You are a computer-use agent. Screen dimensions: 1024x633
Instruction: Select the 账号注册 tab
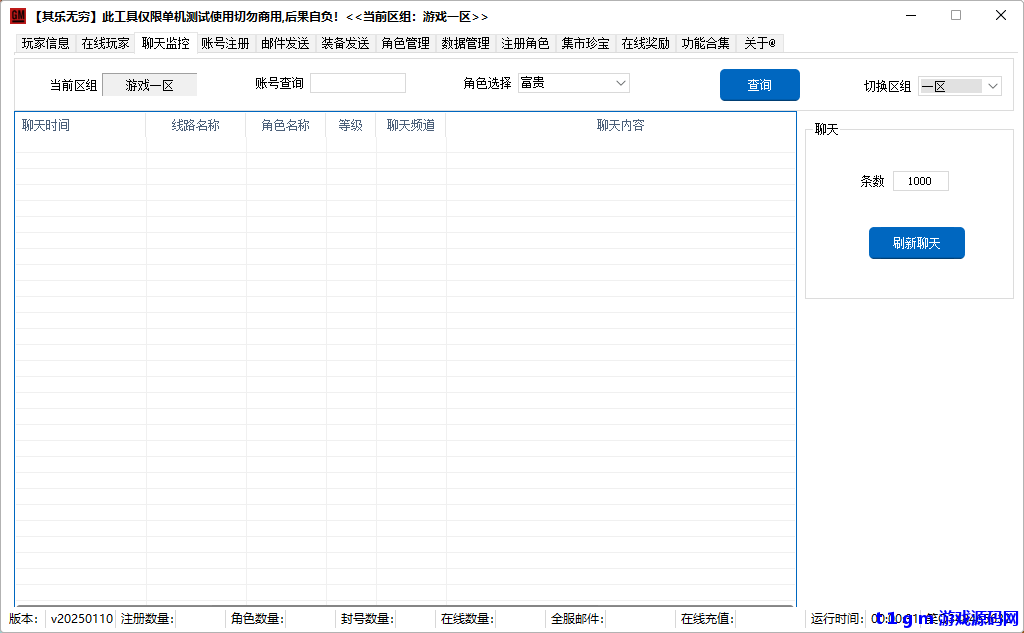(225, 44)
